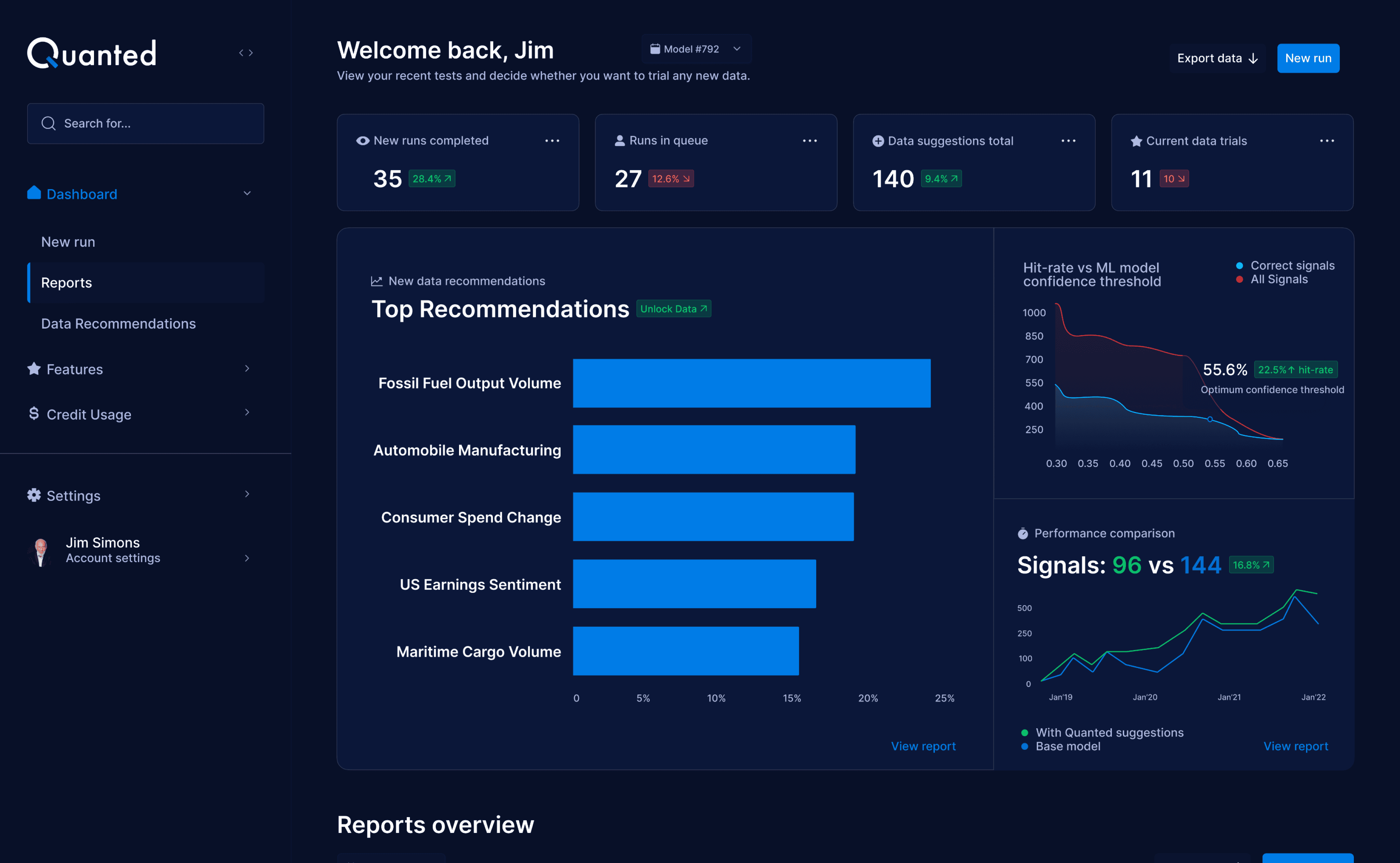Click the 28.4% upward trend badge
The width and height of the screenshot is (1400, 863).
(432, 178)
